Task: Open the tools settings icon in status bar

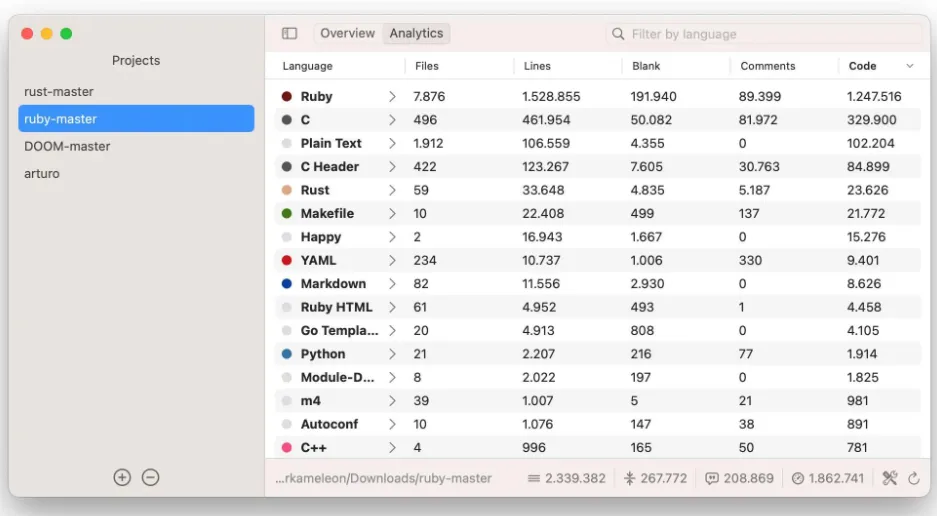Action: point(890,478)
